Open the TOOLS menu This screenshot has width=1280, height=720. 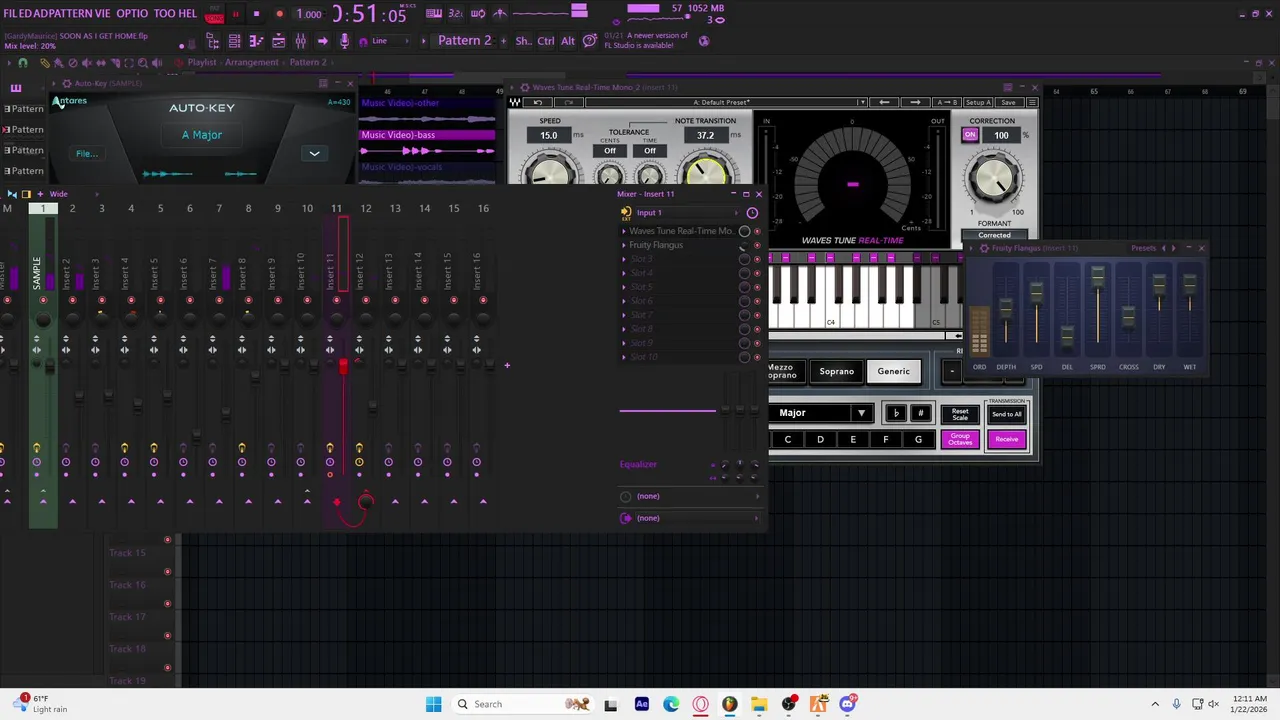pyautogui.click(x=165, y=14)
